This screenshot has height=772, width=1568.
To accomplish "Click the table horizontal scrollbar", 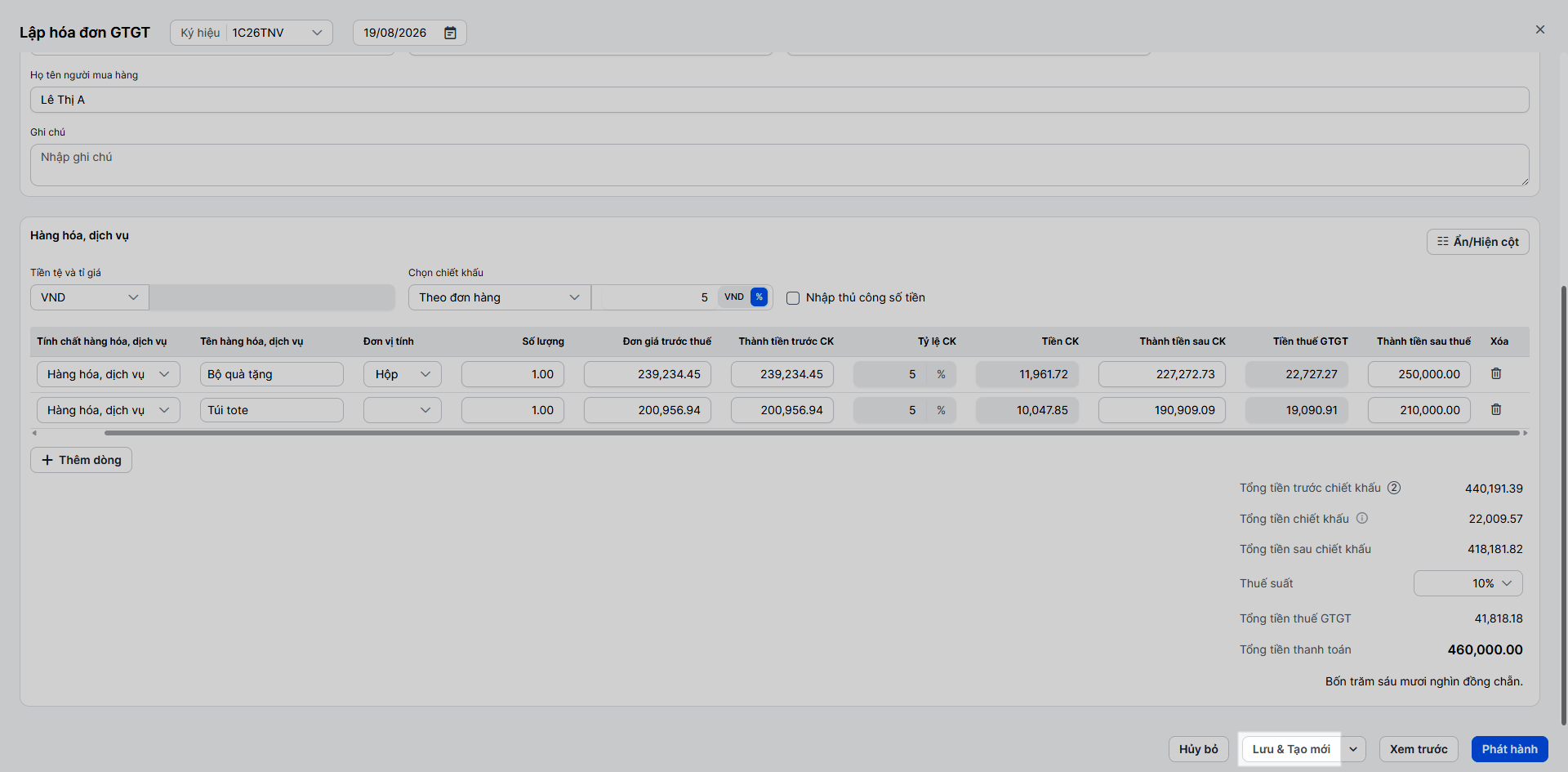I will [812, 433].
